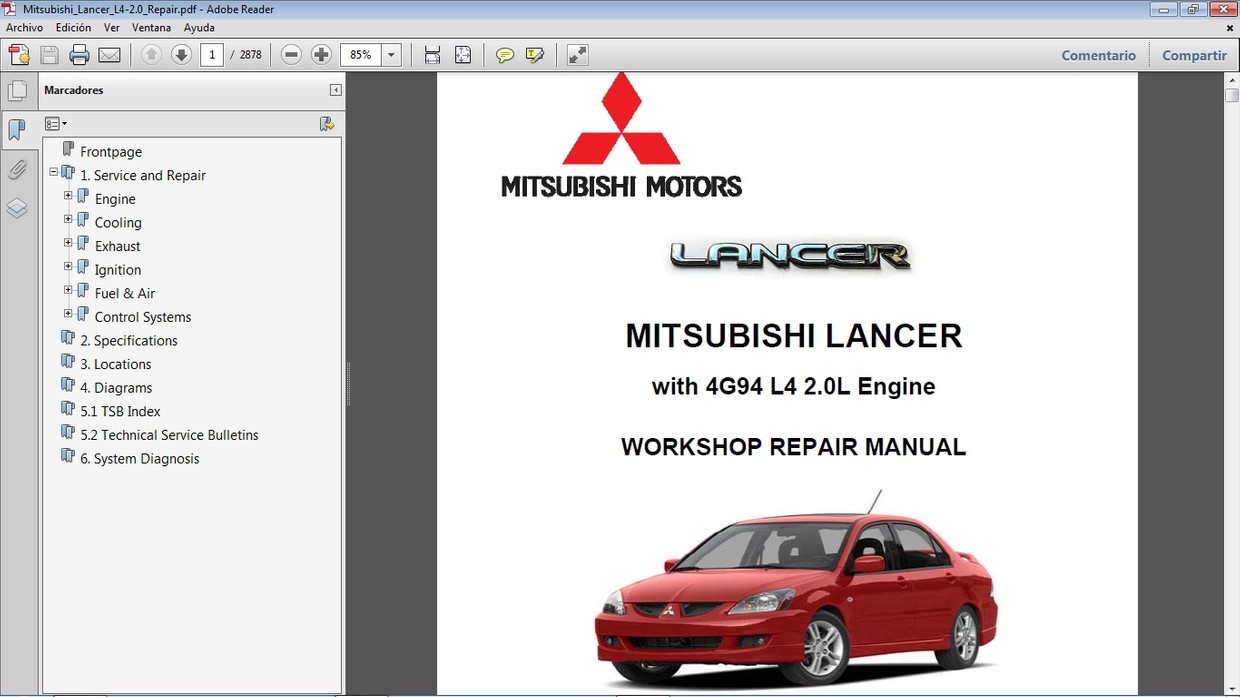Open the Comentario pane
Image resolution: width=1240 pixels, height=697 pixels.
pyautogui.click(x=1098, y=55)
